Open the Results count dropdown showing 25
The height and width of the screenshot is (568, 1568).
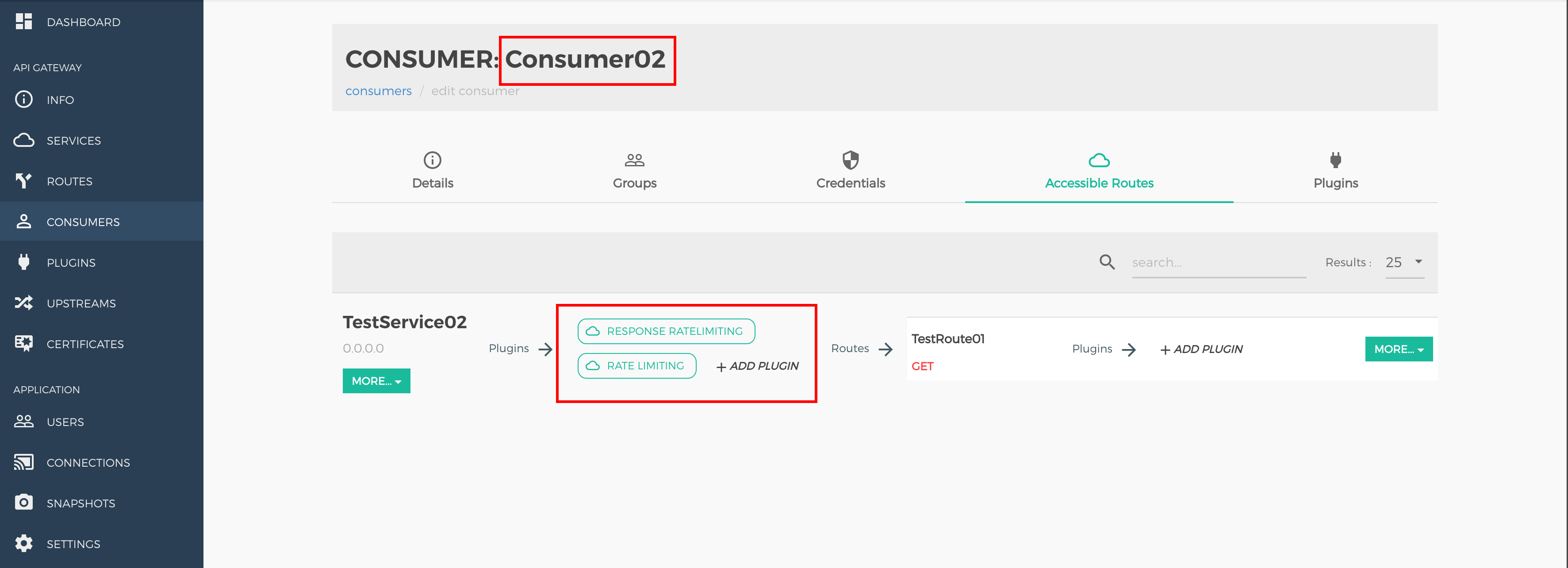tap(1404, 262)
